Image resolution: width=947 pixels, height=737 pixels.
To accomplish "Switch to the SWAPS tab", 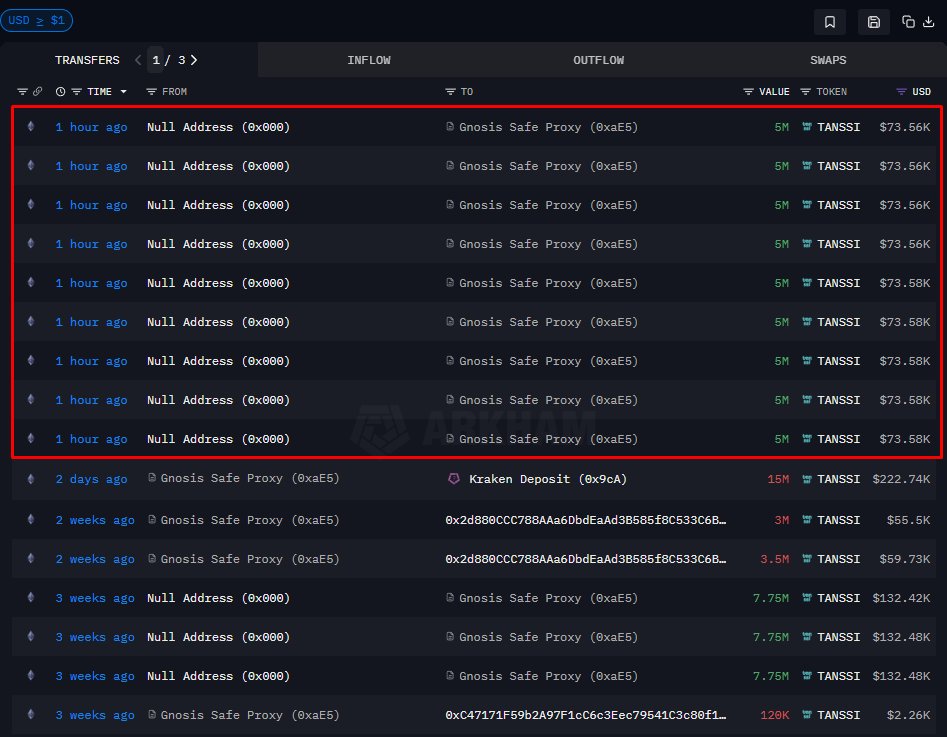I will coord(828,60).
